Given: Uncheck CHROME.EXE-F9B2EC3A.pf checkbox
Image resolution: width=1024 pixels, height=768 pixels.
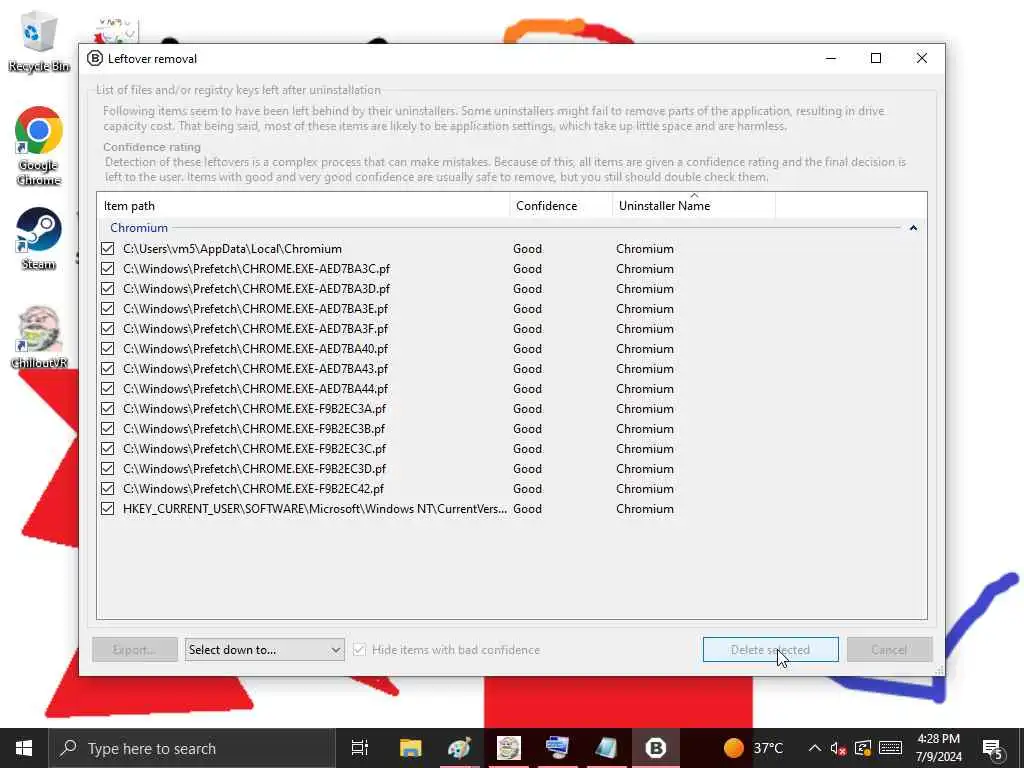Looking at the screenshot, I should point(108,409).
